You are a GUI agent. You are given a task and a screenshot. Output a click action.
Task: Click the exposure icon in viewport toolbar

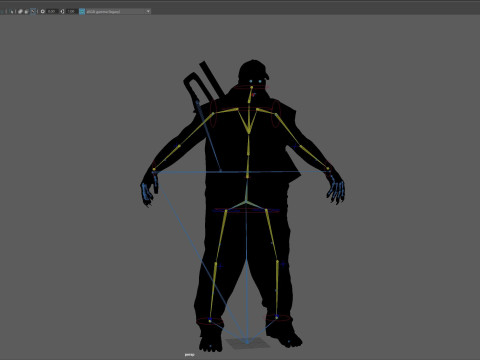pyautogui.click(x=43, y=11)
